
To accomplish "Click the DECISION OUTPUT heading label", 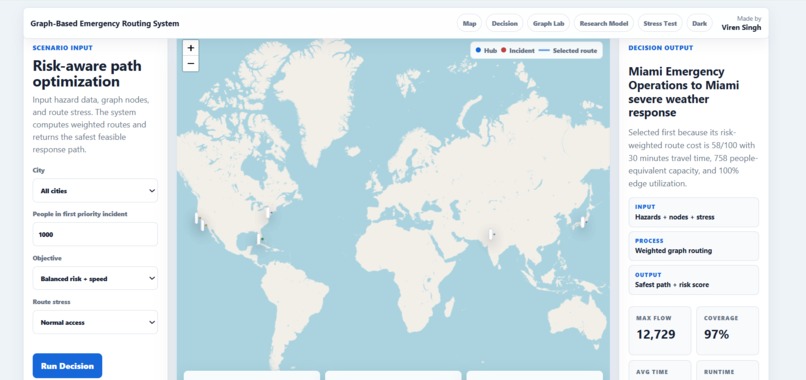I will [661, 48].
